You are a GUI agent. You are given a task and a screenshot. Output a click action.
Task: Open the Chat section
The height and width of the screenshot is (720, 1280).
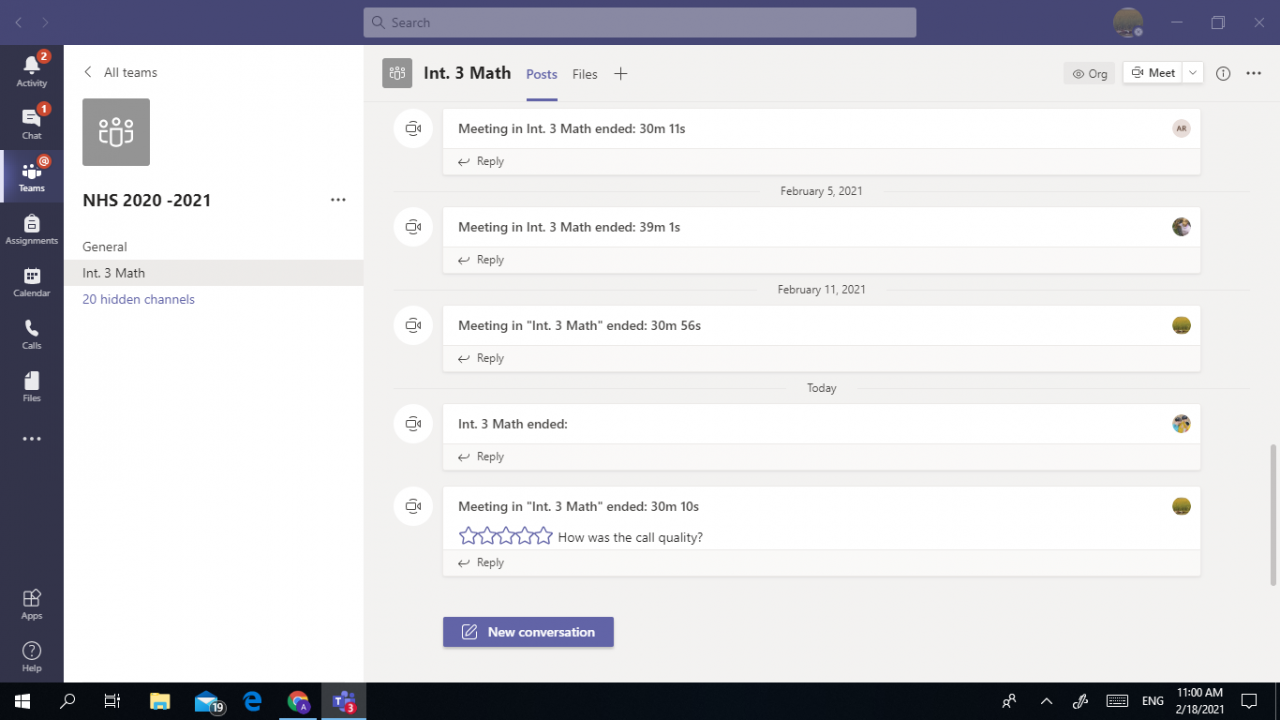point(32,122)
